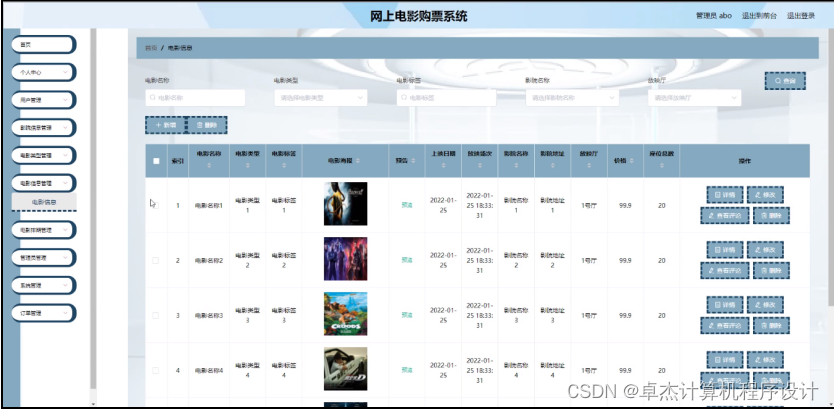Click into the 电影名称 search input field
This screenshot has width=834, height=410.
[x=195, y=98]
